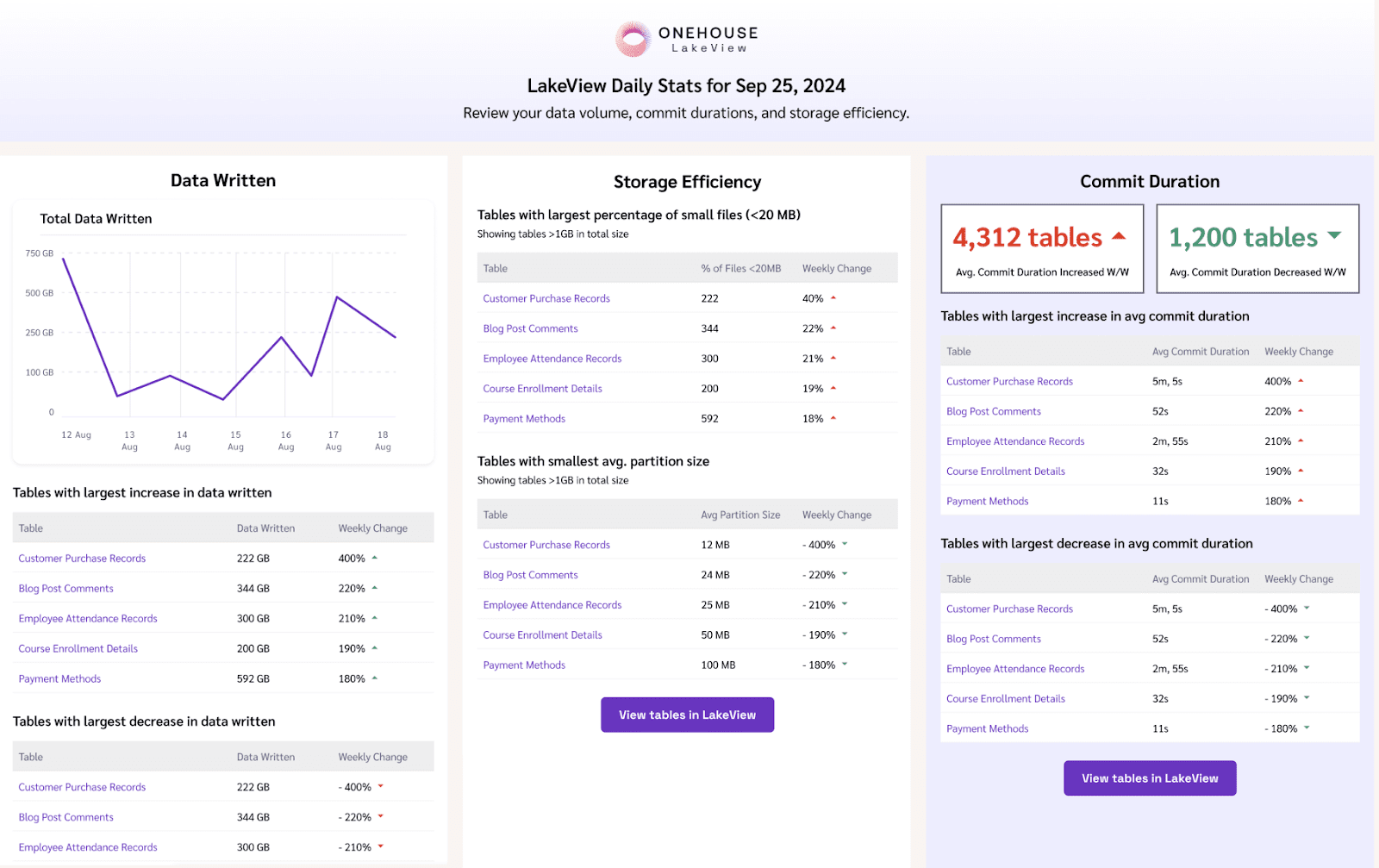Image resolution: width=1379 pixels, height=868 pixels.
Task: Click the red arrow next to 40% weekly change
Action: tap(833, 298)
